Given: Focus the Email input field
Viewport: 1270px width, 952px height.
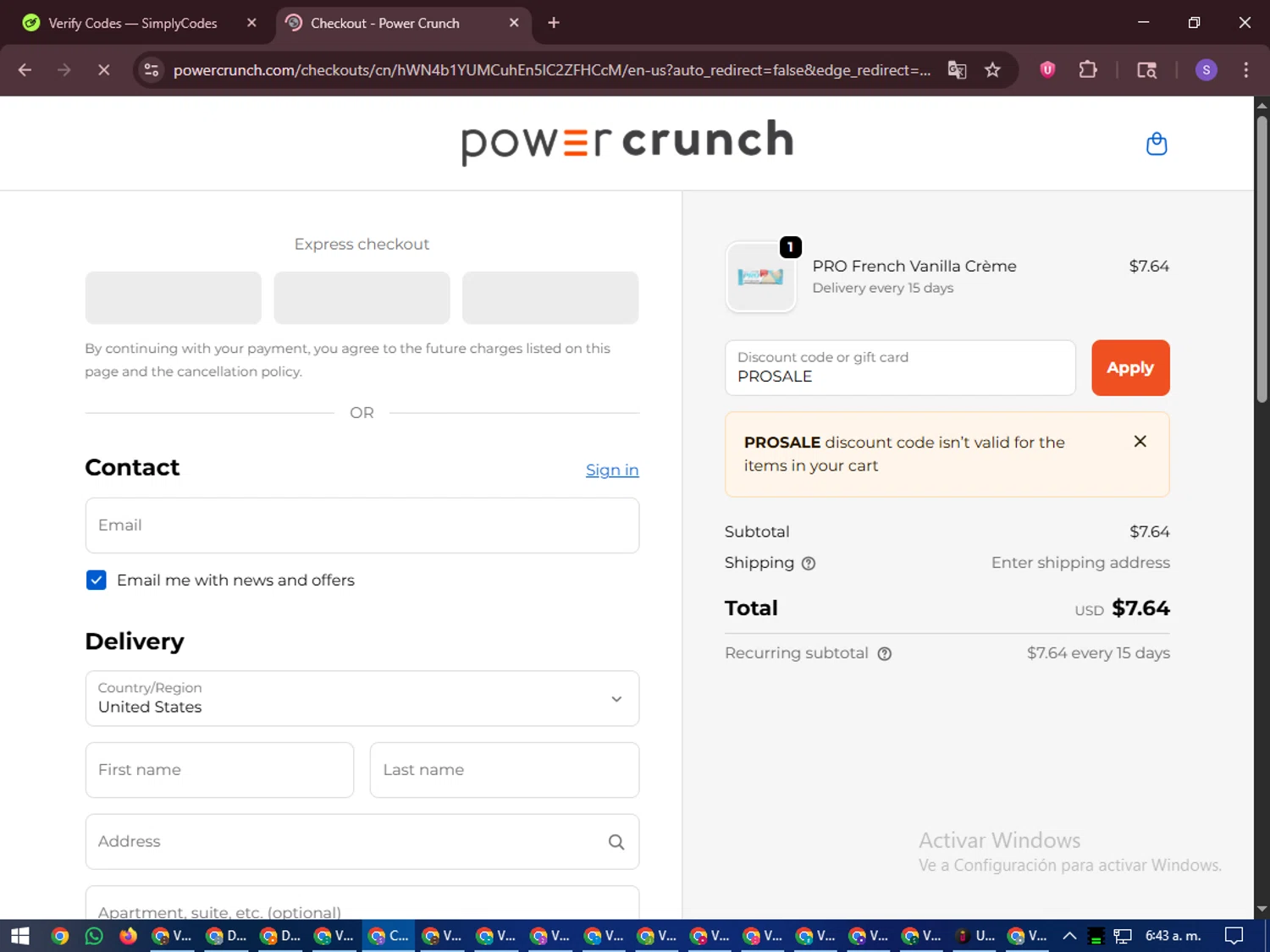Looking at the screenshot, I should pos(362,526).
